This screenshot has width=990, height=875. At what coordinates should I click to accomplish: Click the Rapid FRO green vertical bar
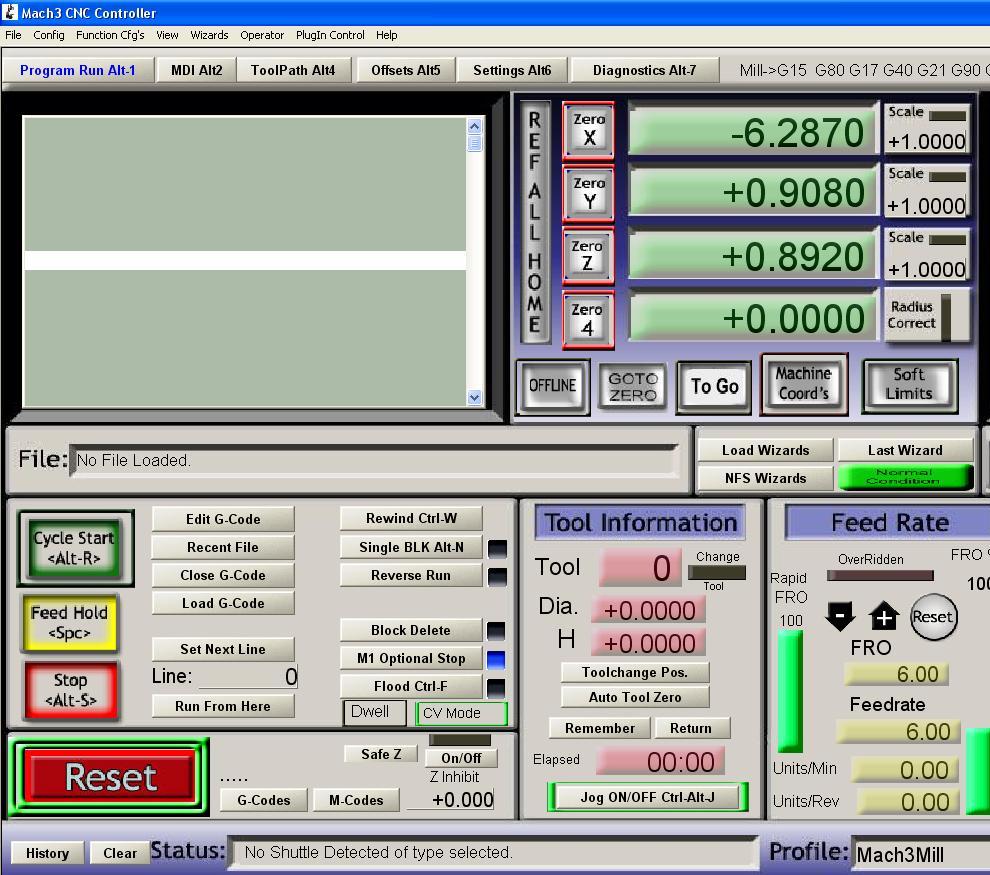(790, 690)
